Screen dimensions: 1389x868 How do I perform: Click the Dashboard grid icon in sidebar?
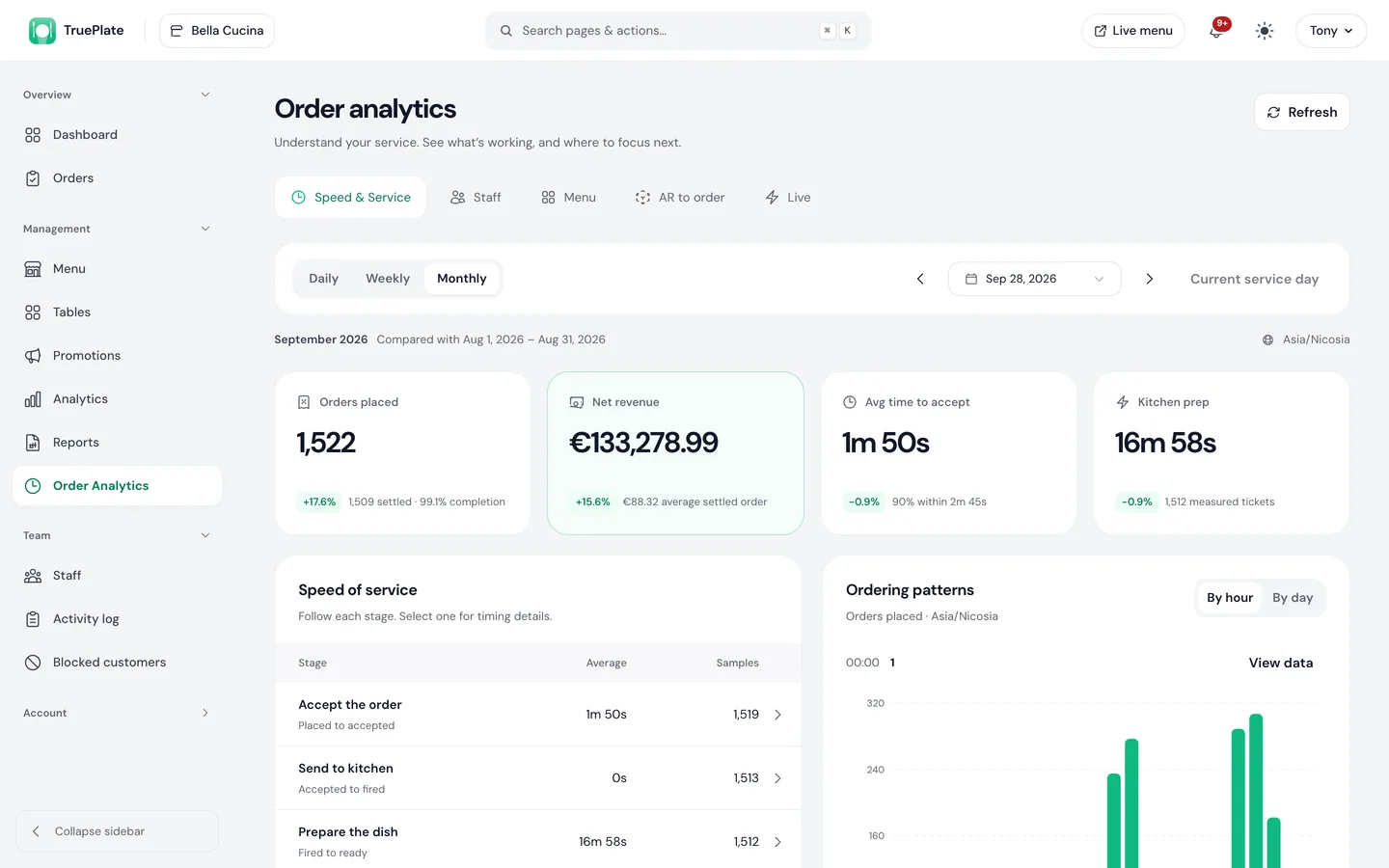tap(33, 135)
